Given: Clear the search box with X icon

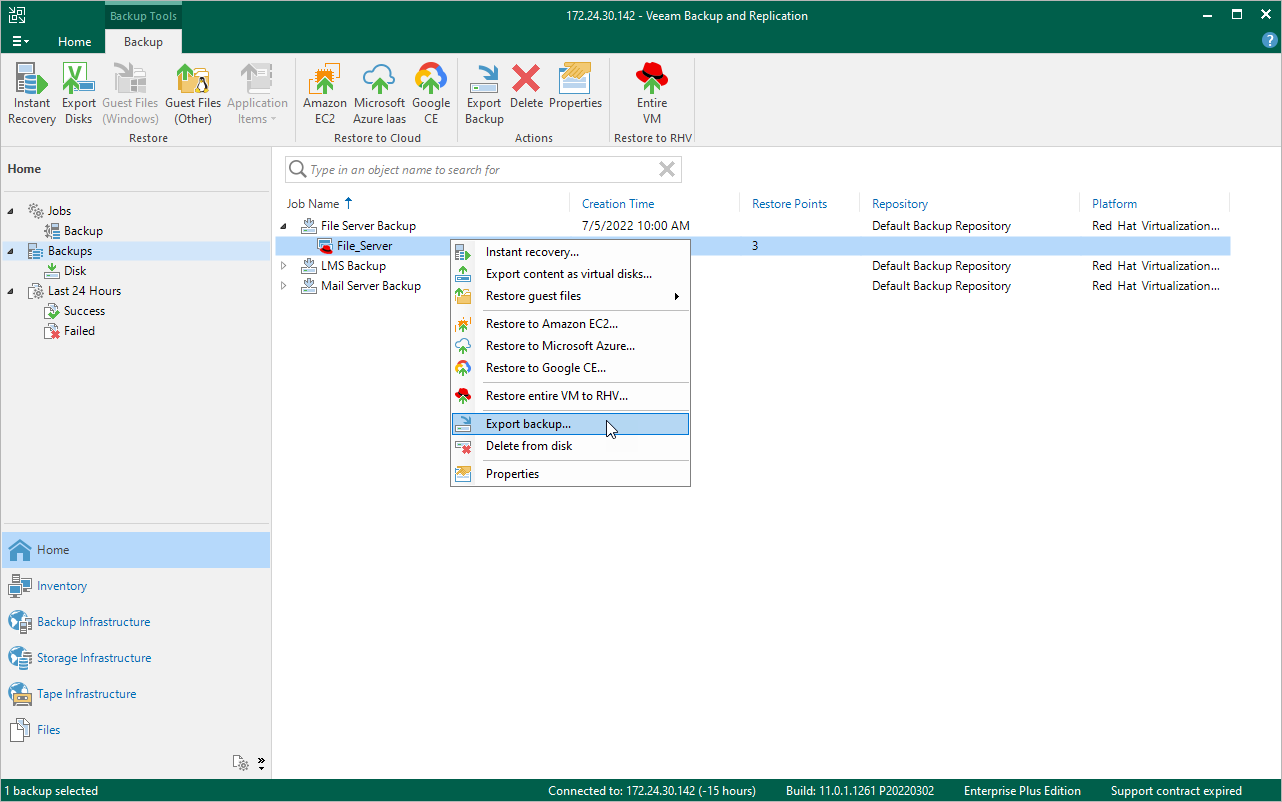Looking at the screenshot, I should point(668,169).
